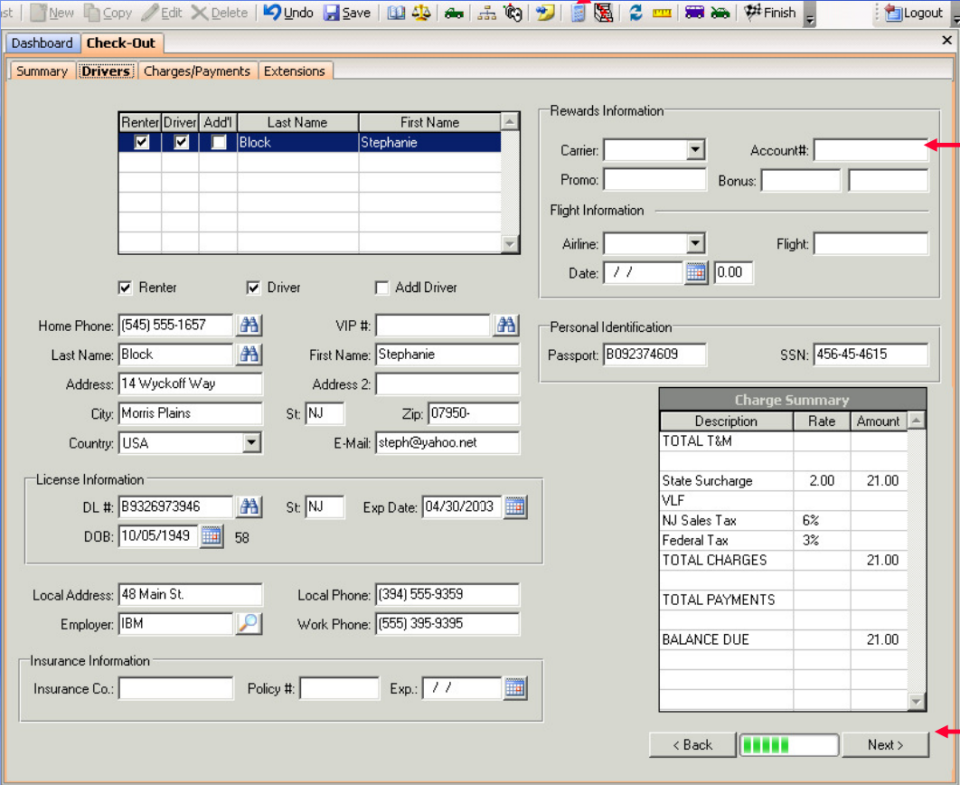
Task: Uncheck the Renter checkbox
Action: point(125,287)
